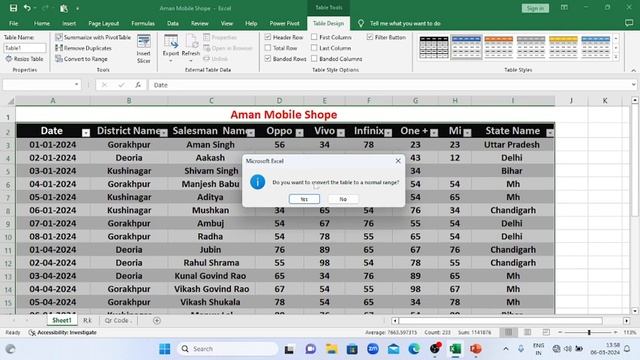The width and height of the screenshot is (640, 360).
Task: Click the Undo arrow icon
Action: click(x=27, y=8)
